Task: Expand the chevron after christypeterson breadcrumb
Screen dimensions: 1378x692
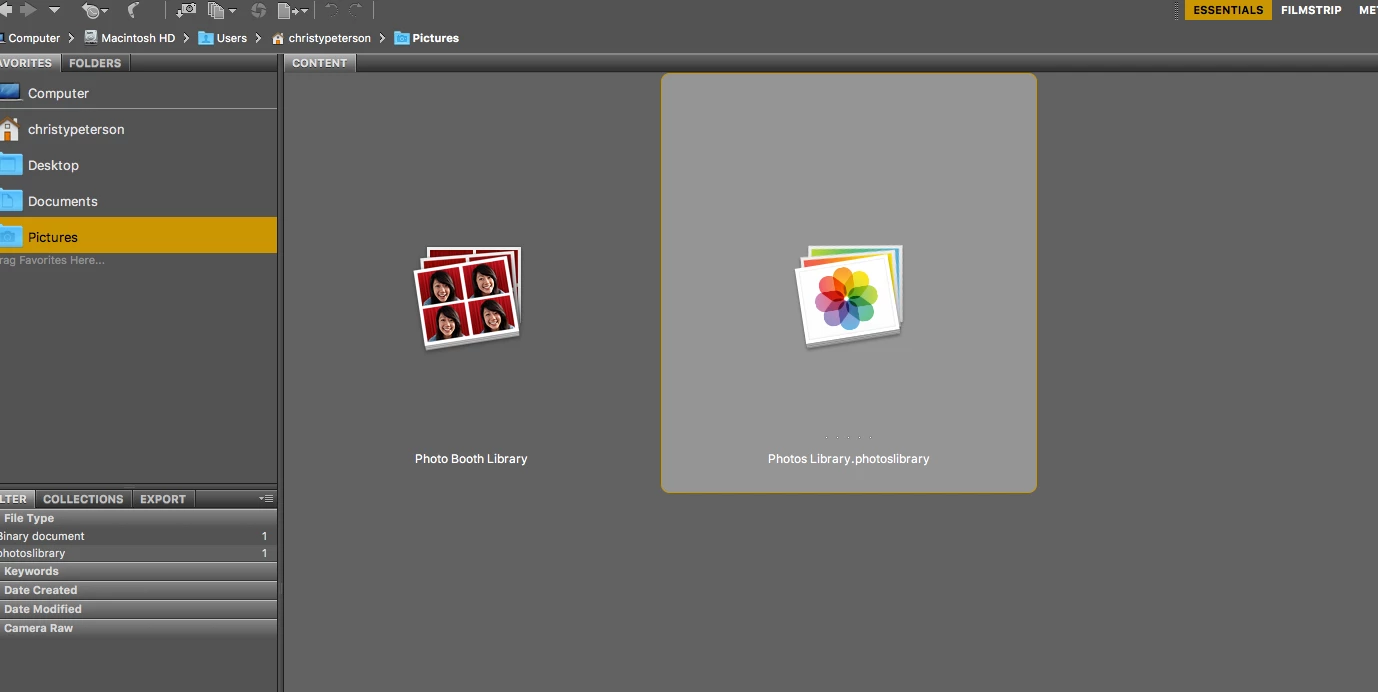Action: pyautogui.click(x=382, y=38)
